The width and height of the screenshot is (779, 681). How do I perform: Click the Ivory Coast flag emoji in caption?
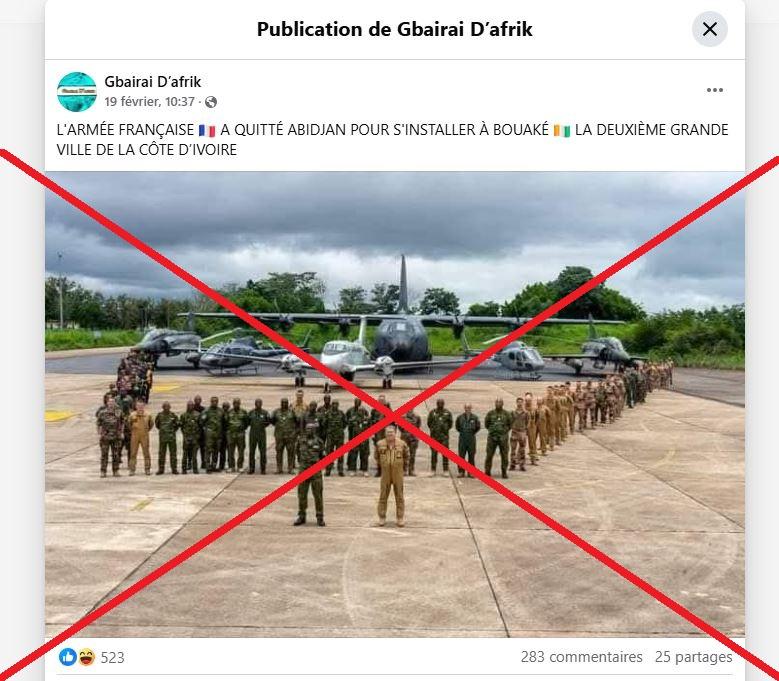562,131
